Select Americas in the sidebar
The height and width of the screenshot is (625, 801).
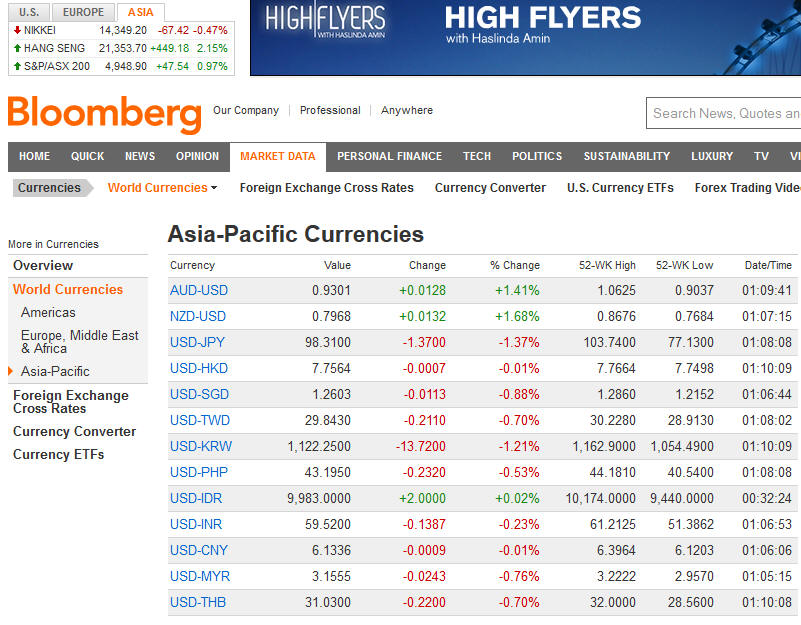(48, 312)
